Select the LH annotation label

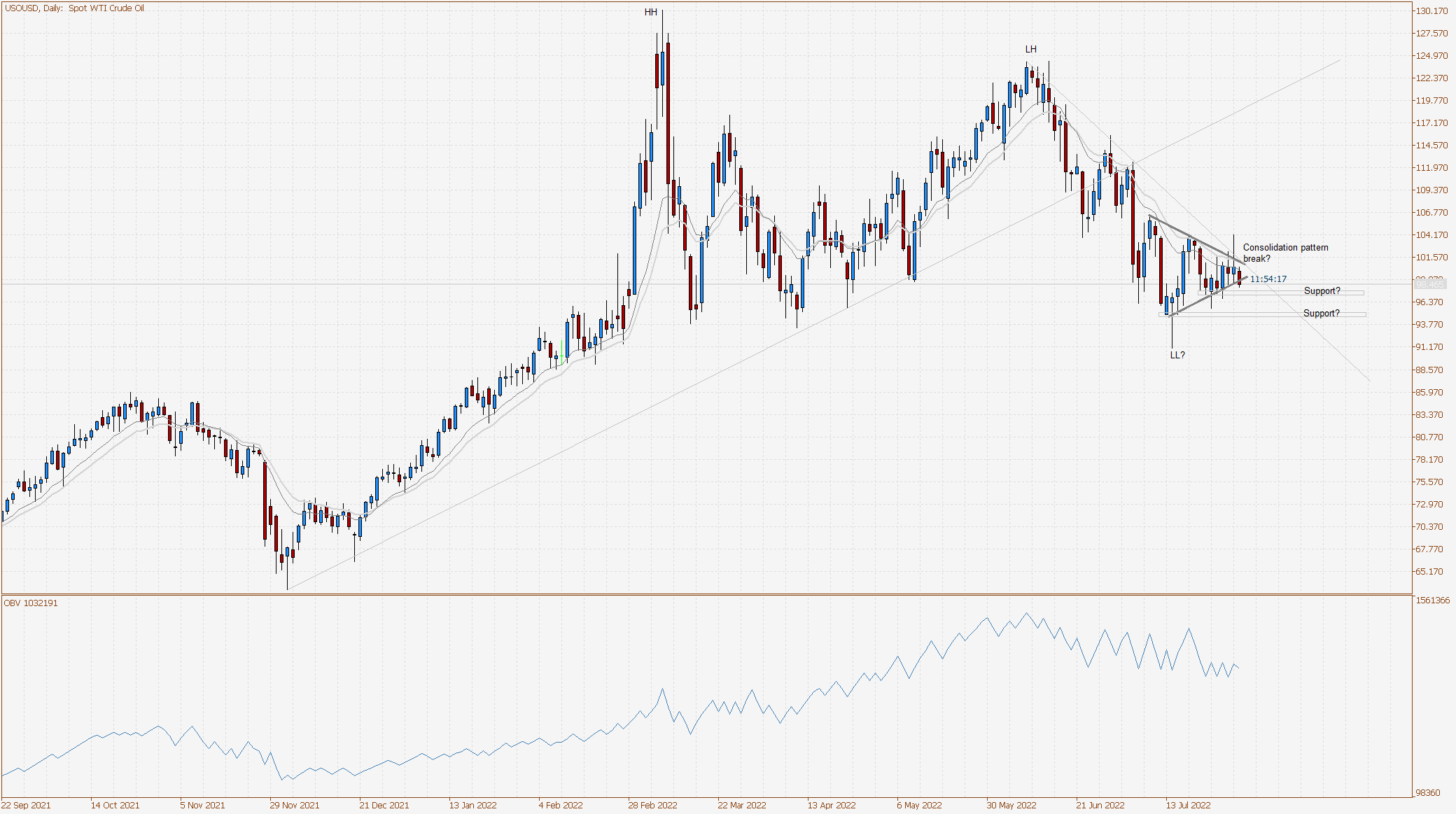1031,49
